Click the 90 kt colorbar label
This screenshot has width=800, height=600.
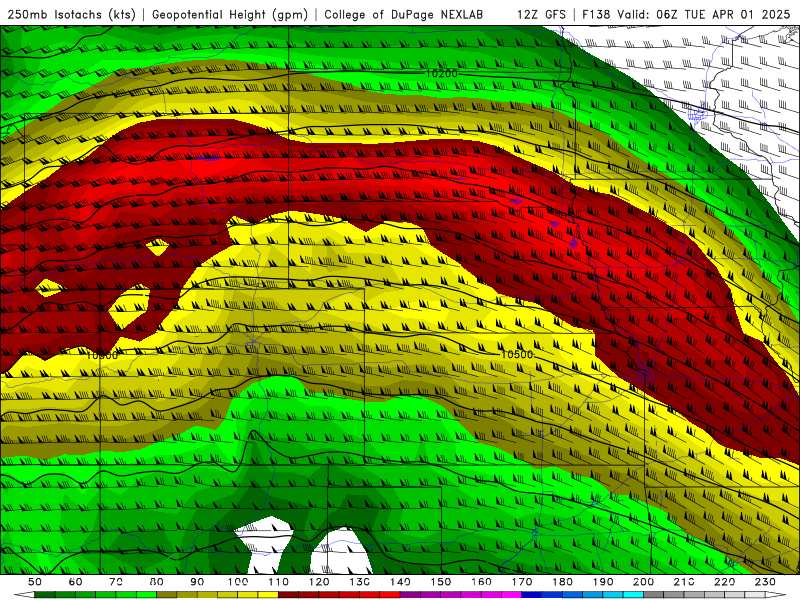pos(197,582)
